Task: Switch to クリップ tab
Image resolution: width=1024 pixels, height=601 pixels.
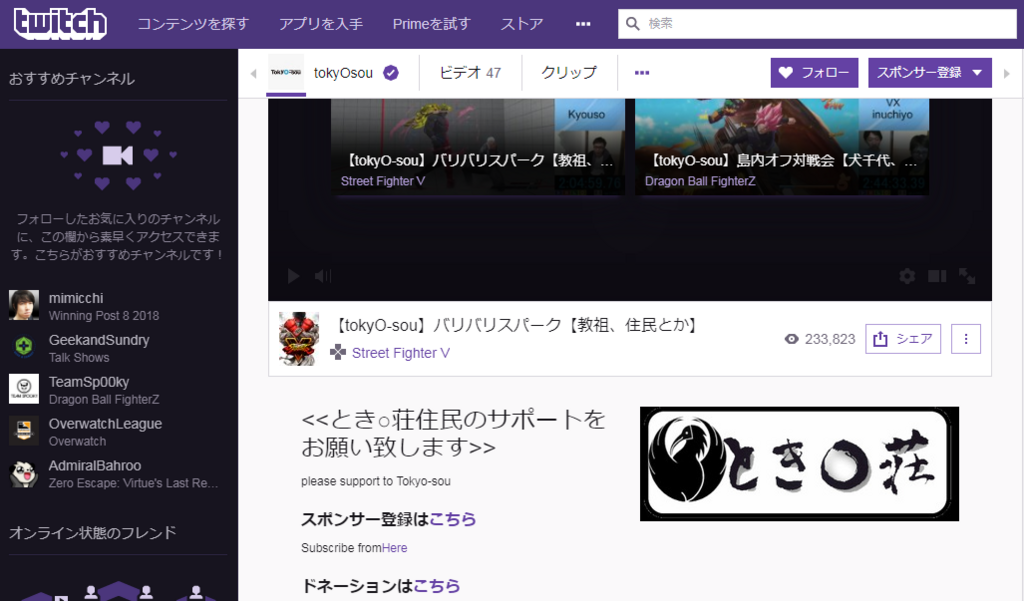Action: click(x=568, y=73)
